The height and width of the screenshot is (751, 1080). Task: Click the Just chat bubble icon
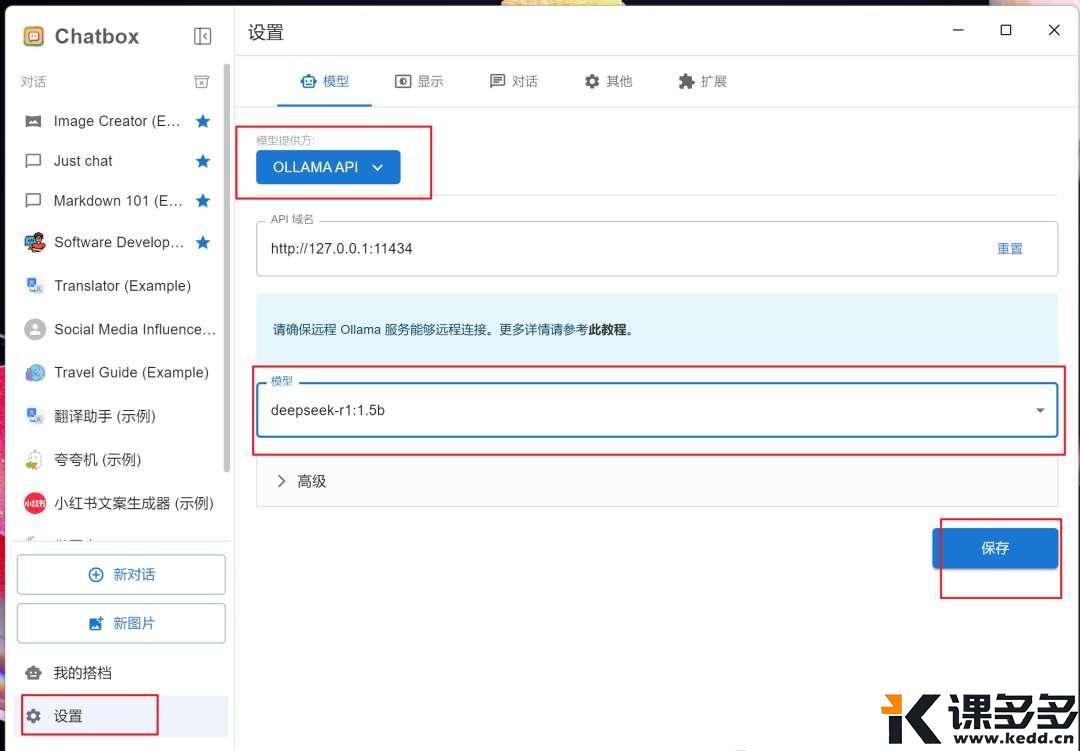33,161
